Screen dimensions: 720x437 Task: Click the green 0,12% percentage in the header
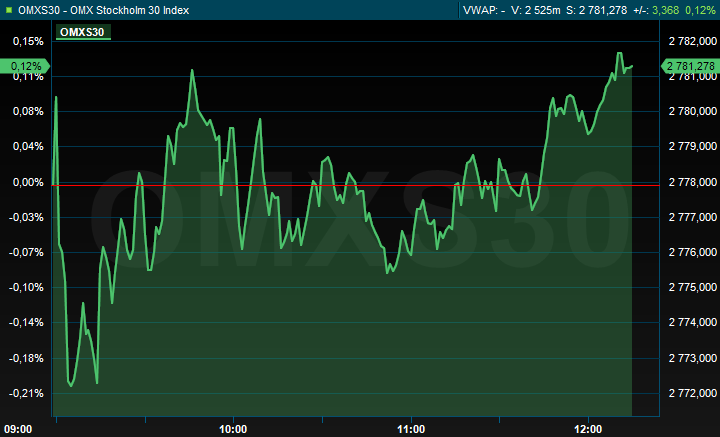pos(702,10)
